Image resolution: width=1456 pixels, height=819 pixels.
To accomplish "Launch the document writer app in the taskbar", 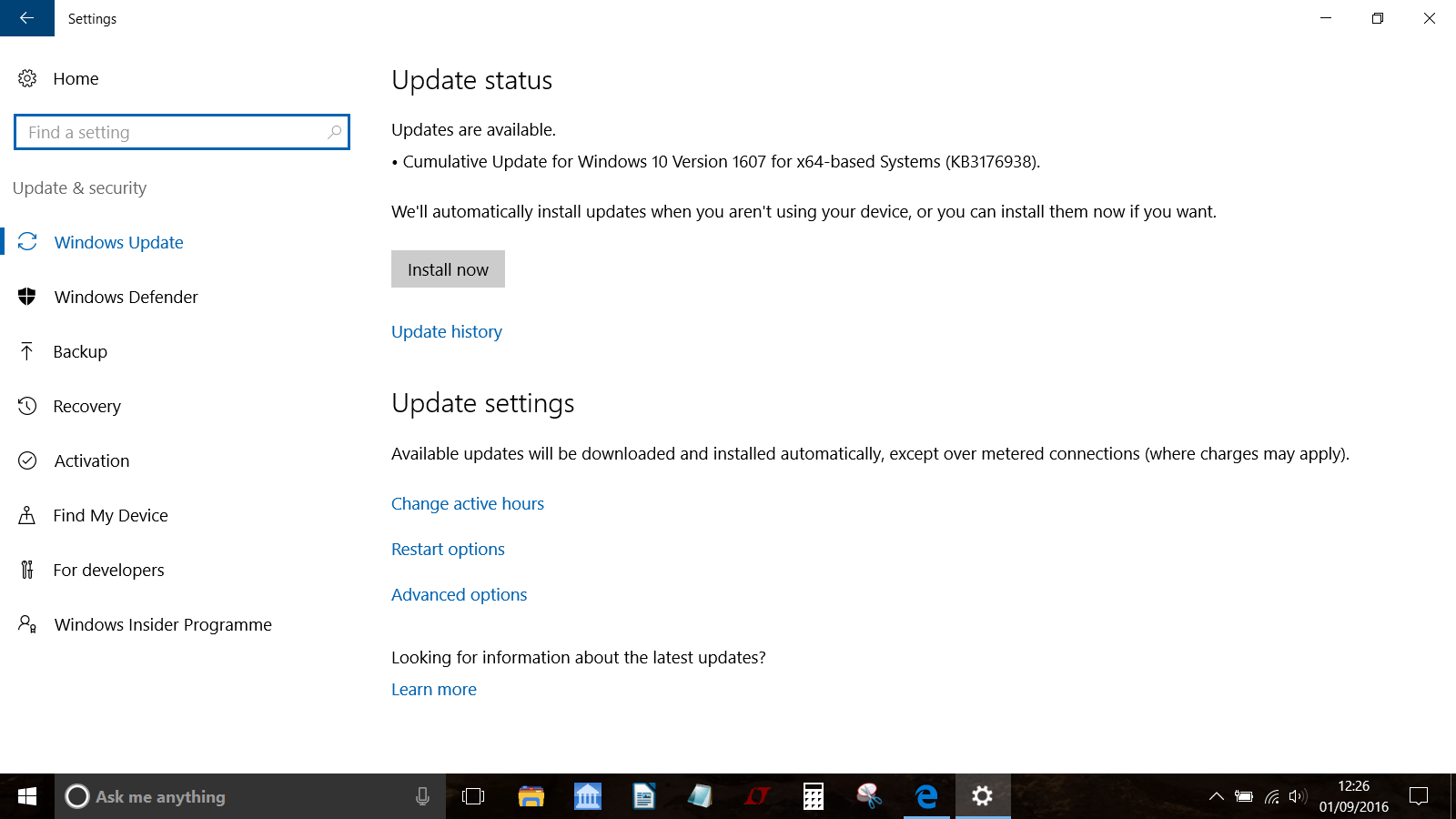I will [x=644, y=796].
